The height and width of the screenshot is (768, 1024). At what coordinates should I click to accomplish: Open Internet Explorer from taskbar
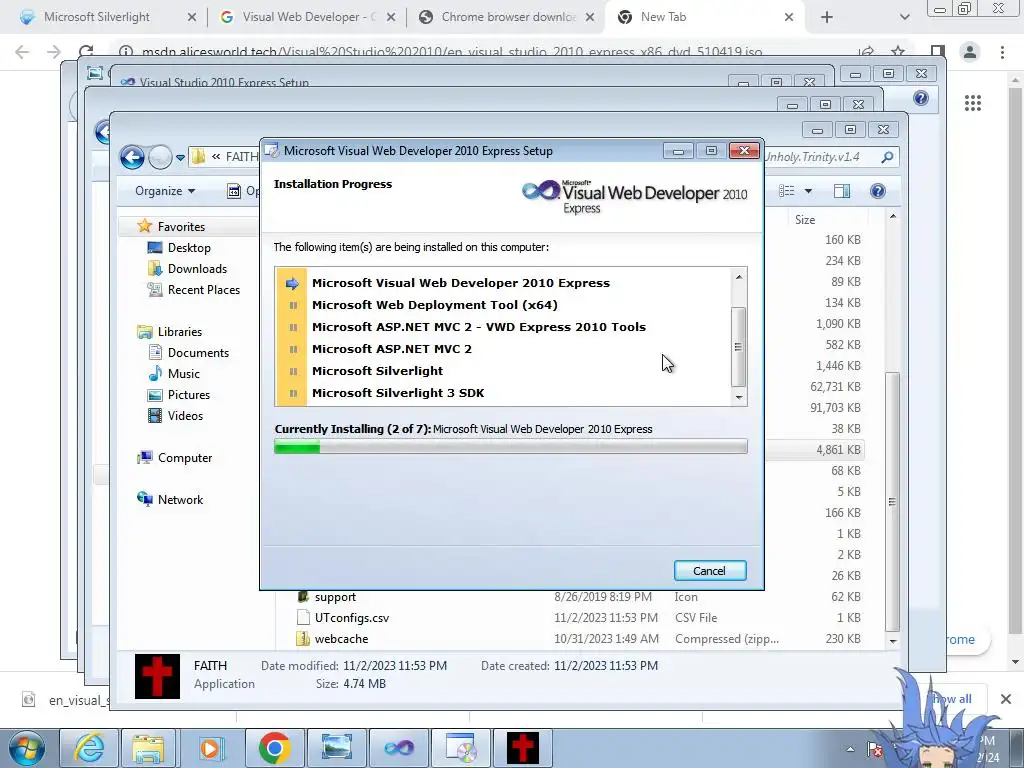tap(89, 748)
